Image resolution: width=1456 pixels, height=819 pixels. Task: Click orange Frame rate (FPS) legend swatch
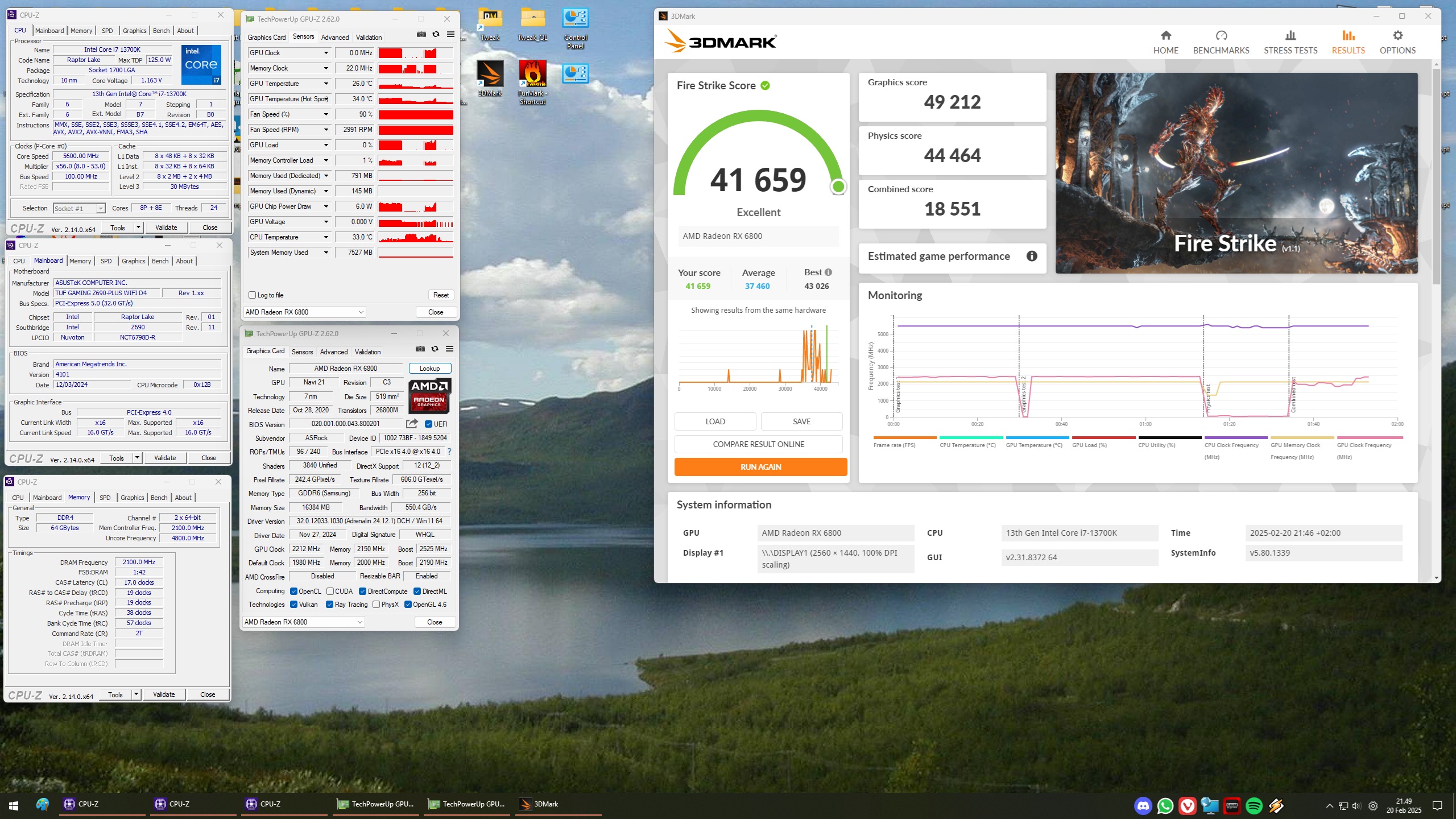(x=904, y=437)
